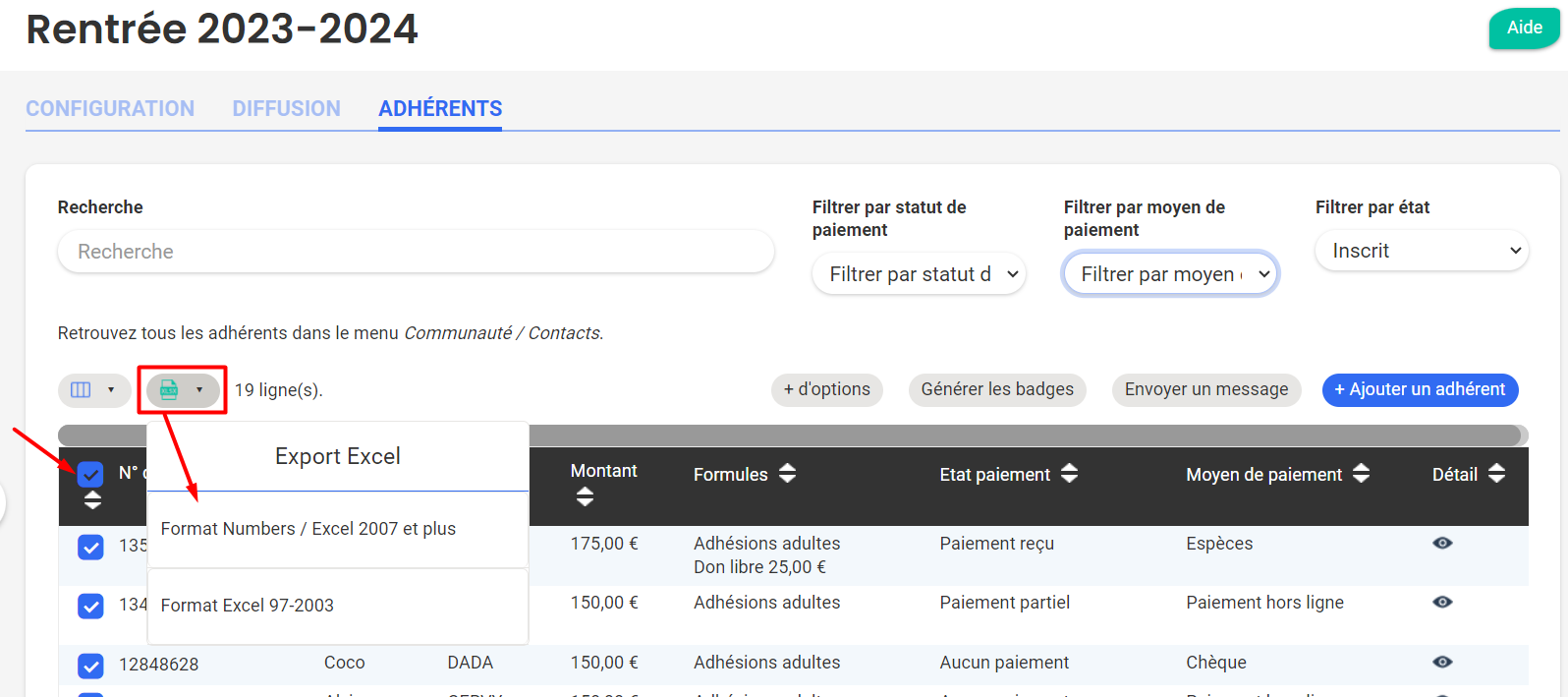
Task: View detail eye icon for Espèces row
Action: point(1442,544)
